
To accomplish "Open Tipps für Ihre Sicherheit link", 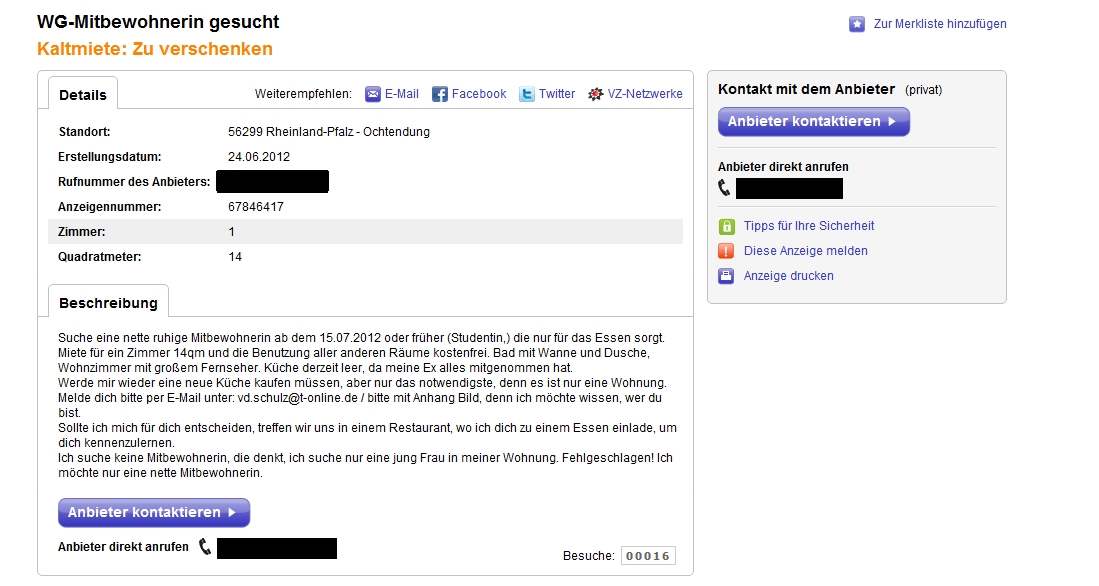I will (809, 226).
